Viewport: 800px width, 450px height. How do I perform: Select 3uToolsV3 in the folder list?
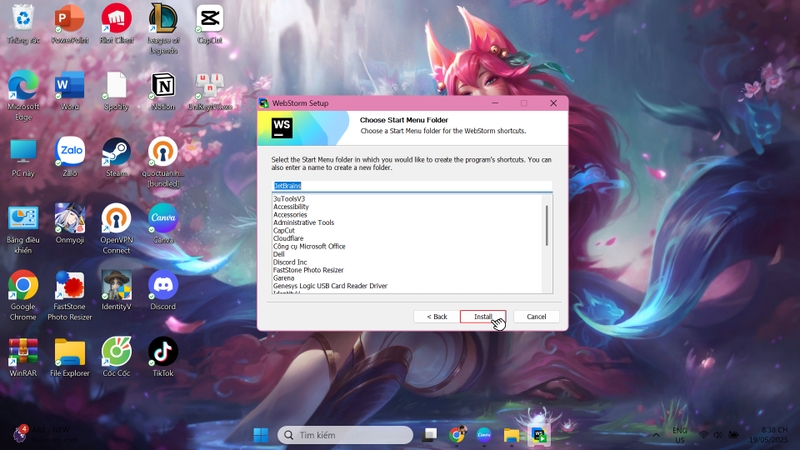(x=289, y=199)
